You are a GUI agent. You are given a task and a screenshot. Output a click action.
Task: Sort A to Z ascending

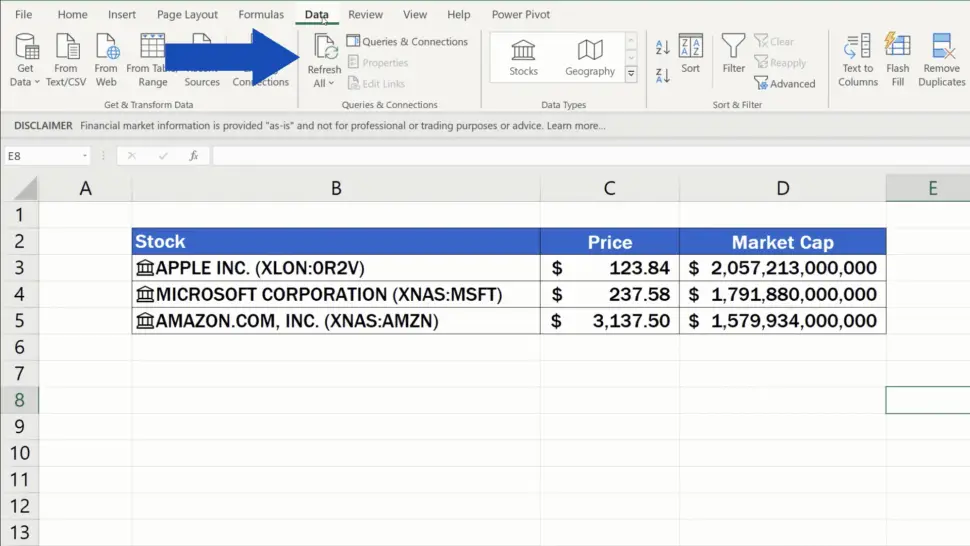[663, 47]
